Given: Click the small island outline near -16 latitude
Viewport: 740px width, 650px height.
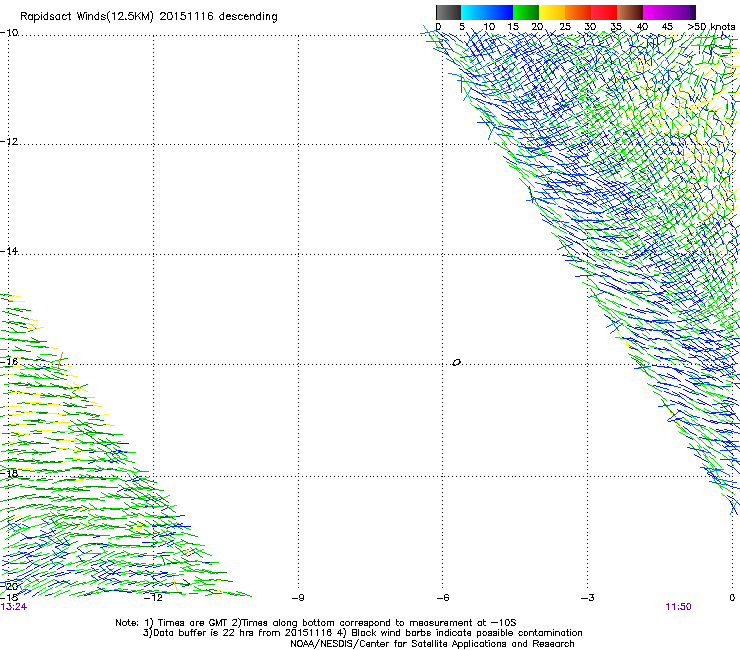Looking at the screenshot, I should pyautogui.click(x=456, y=363).
